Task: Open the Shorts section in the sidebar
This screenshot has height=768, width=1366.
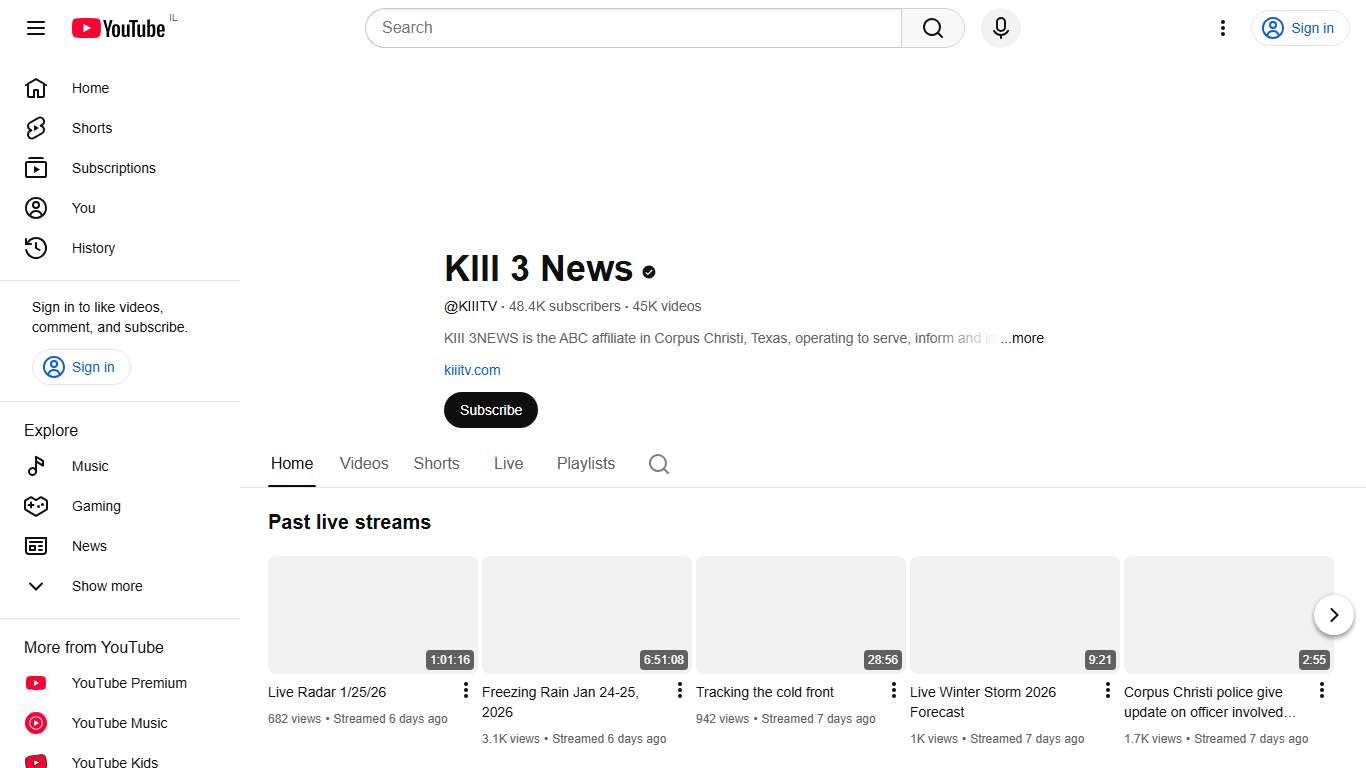Action: pos(91,128)
